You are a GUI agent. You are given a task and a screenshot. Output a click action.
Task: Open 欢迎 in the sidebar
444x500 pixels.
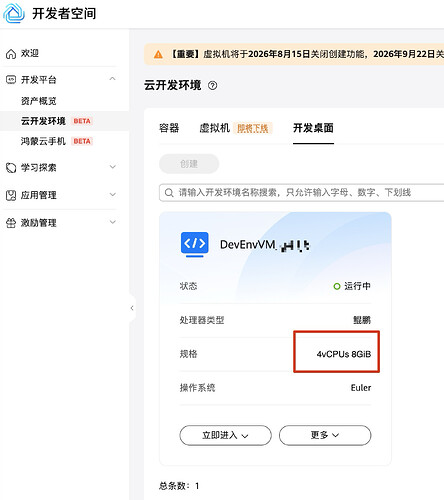tap(30, 53)
